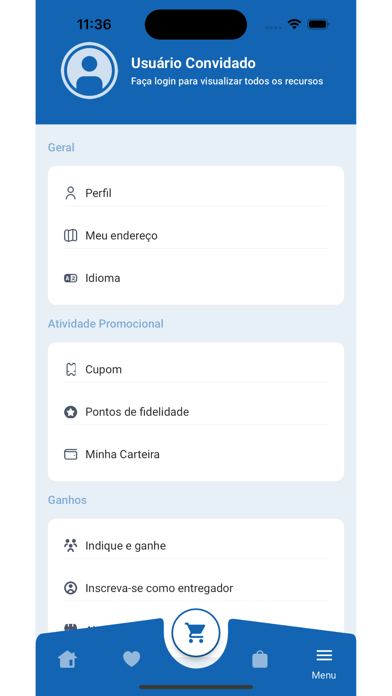
Task: Select the Menu tab in bottom bar
Action: (x=324, y=664)
